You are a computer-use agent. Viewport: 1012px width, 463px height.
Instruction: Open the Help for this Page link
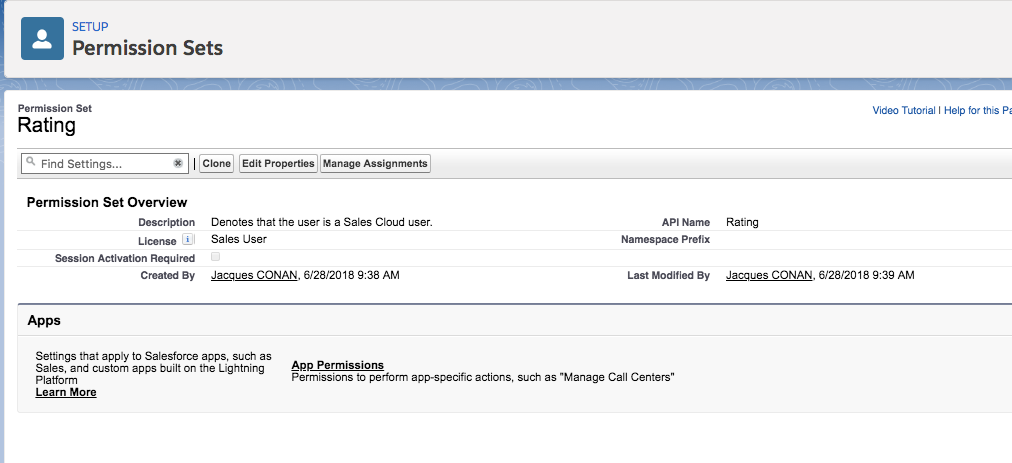(x=976, y=110)
